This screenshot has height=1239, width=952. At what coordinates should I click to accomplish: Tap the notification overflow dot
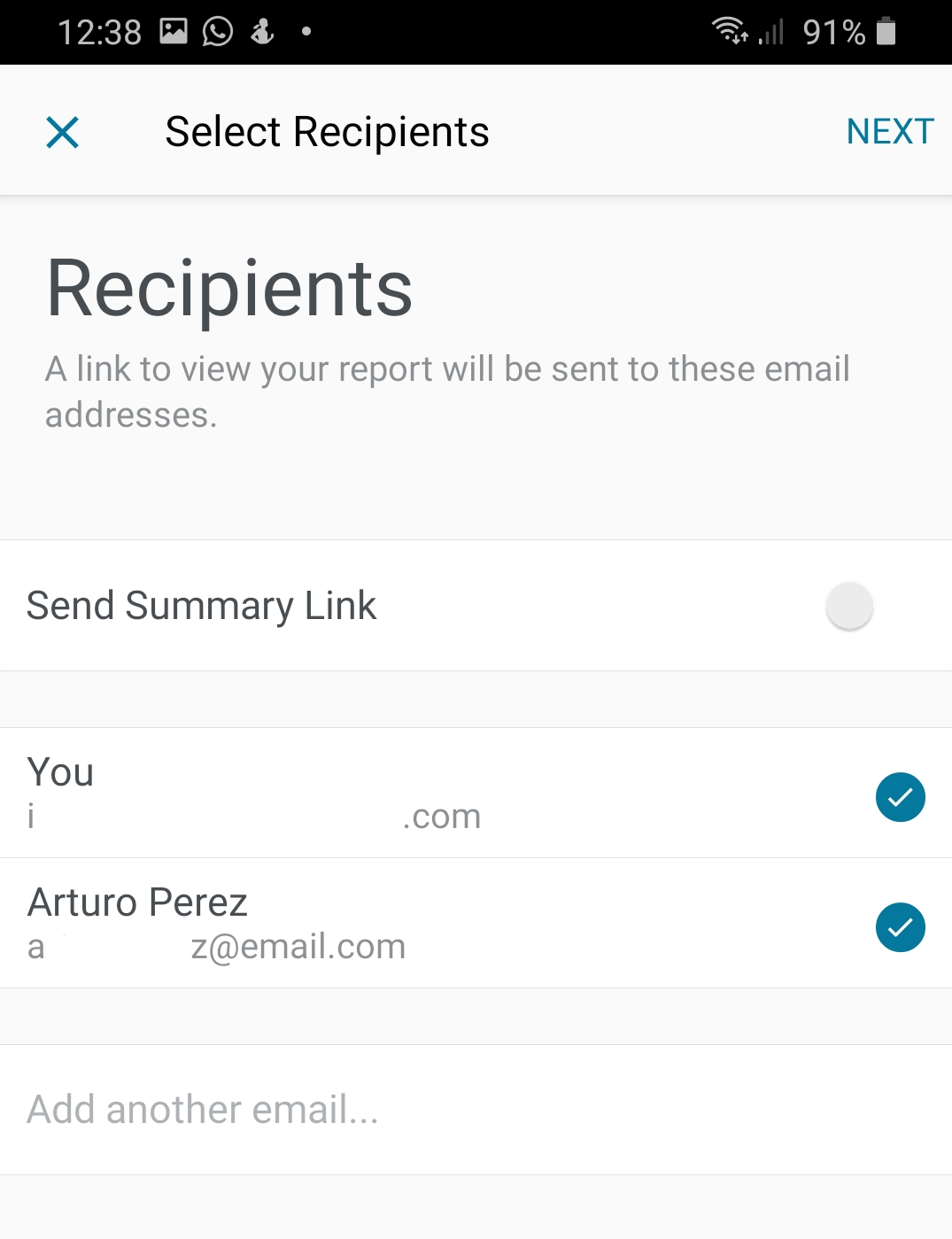306,32
